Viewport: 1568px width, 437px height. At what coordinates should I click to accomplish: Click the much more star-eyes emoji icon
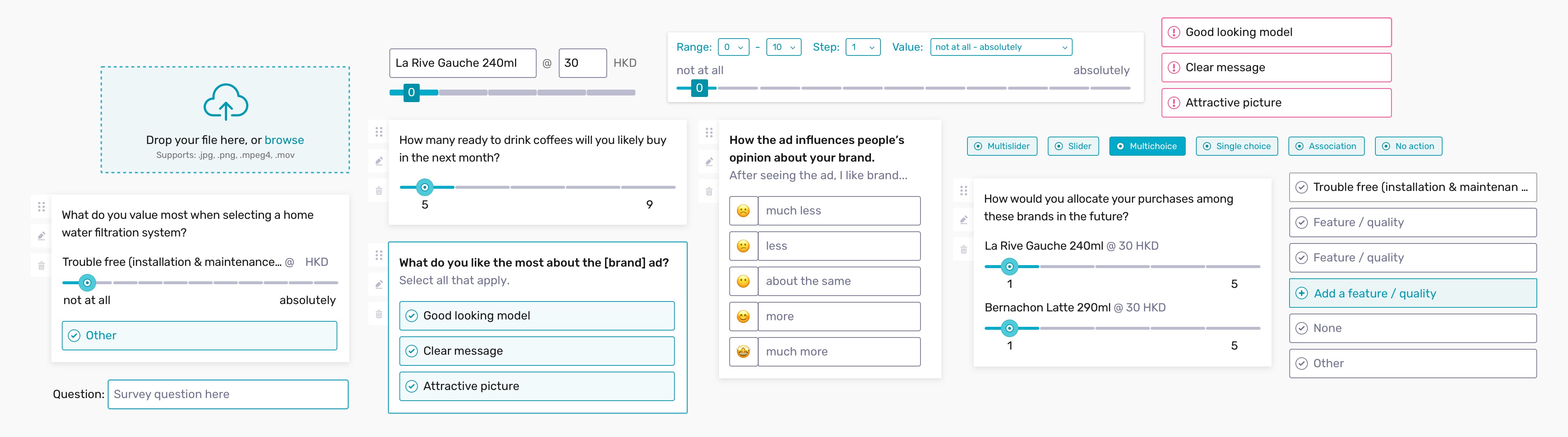click(743, 352)
